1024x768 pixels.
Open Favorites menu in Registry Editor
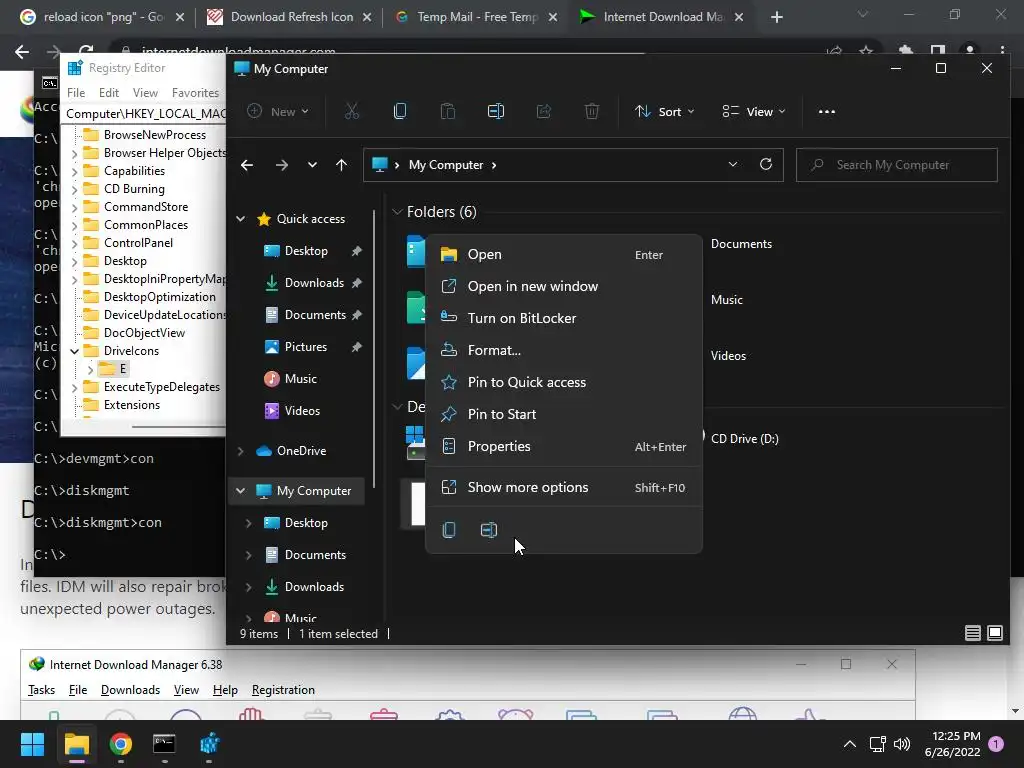195,93
